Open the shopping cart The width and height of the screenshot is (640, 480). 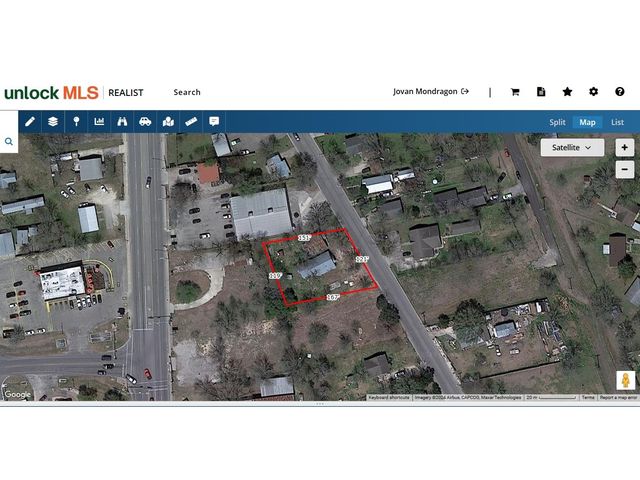[x=515, y=92]
